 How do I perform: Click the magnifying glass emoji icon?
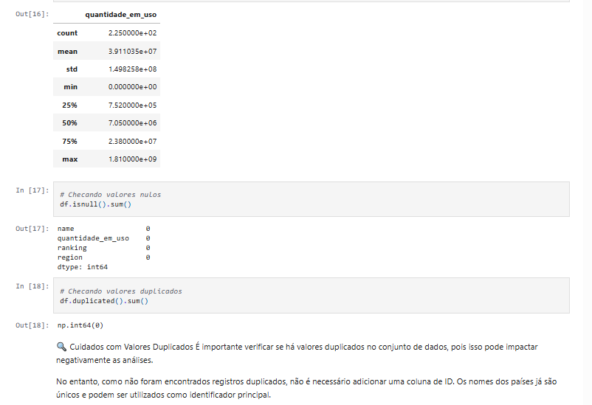pyautogui.click(x=61, y=346)
